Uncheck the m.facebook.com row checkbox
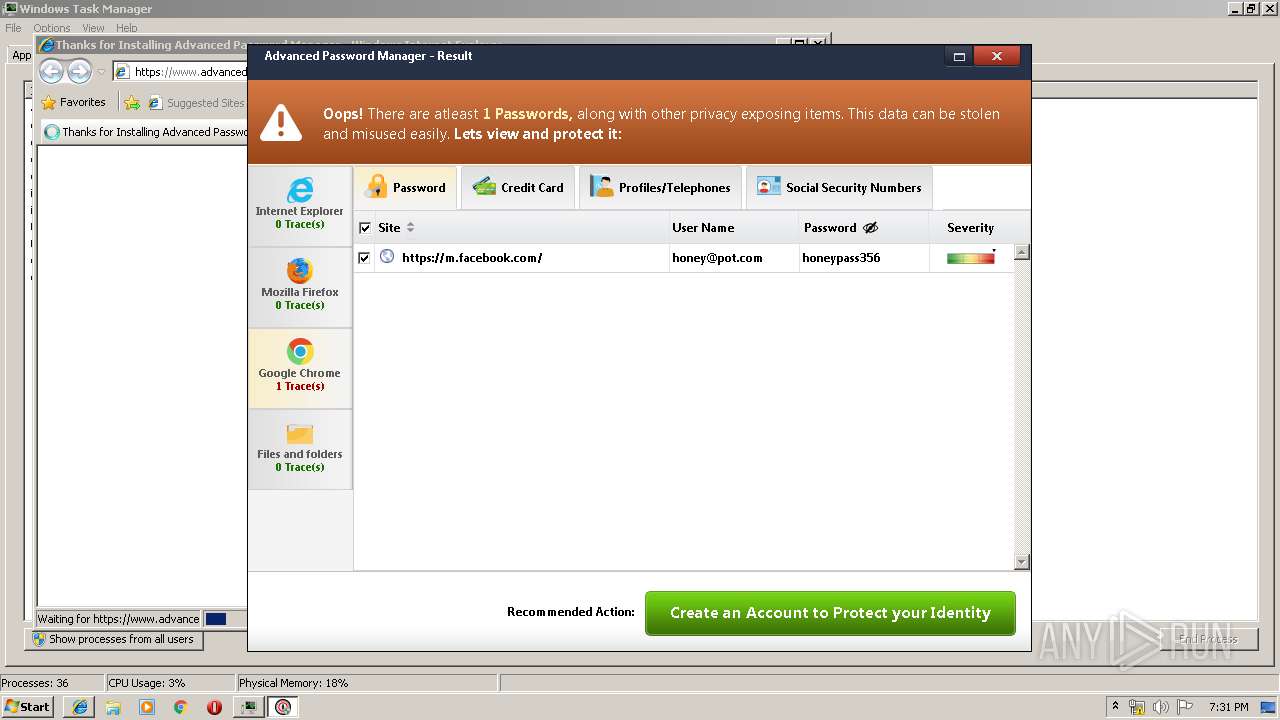The width and height of the screenshot is (1280, 720). click(364, 258)
